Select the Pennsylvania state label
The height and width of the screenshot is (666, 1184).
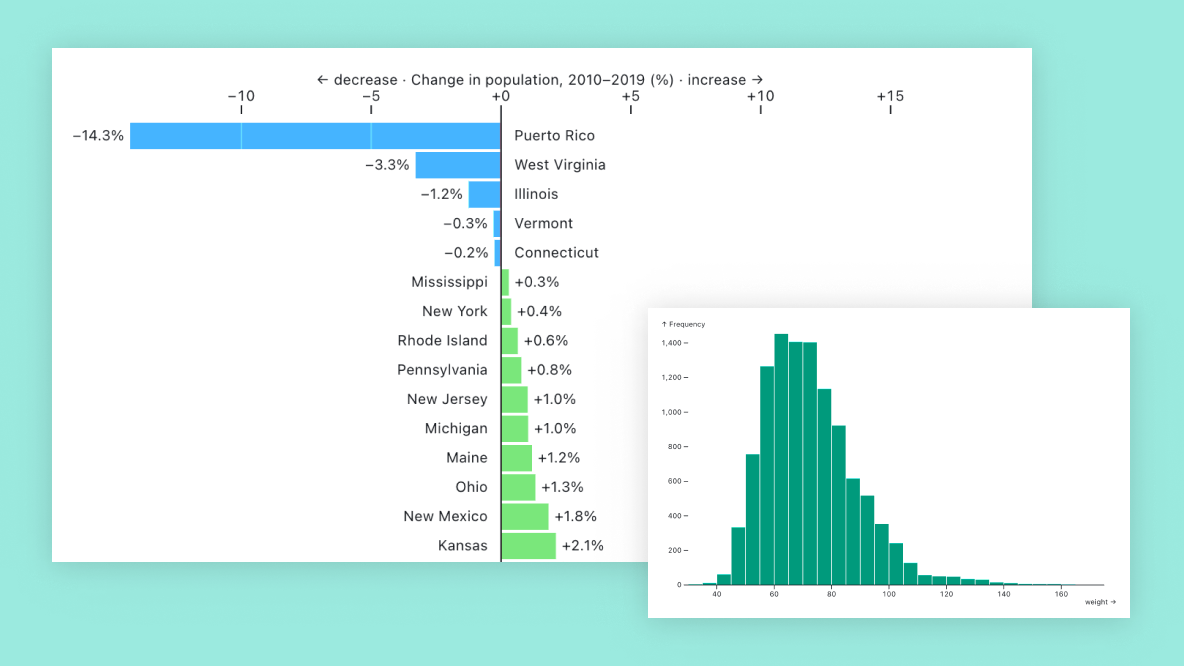pyautogui.click(x=442, y=369)
